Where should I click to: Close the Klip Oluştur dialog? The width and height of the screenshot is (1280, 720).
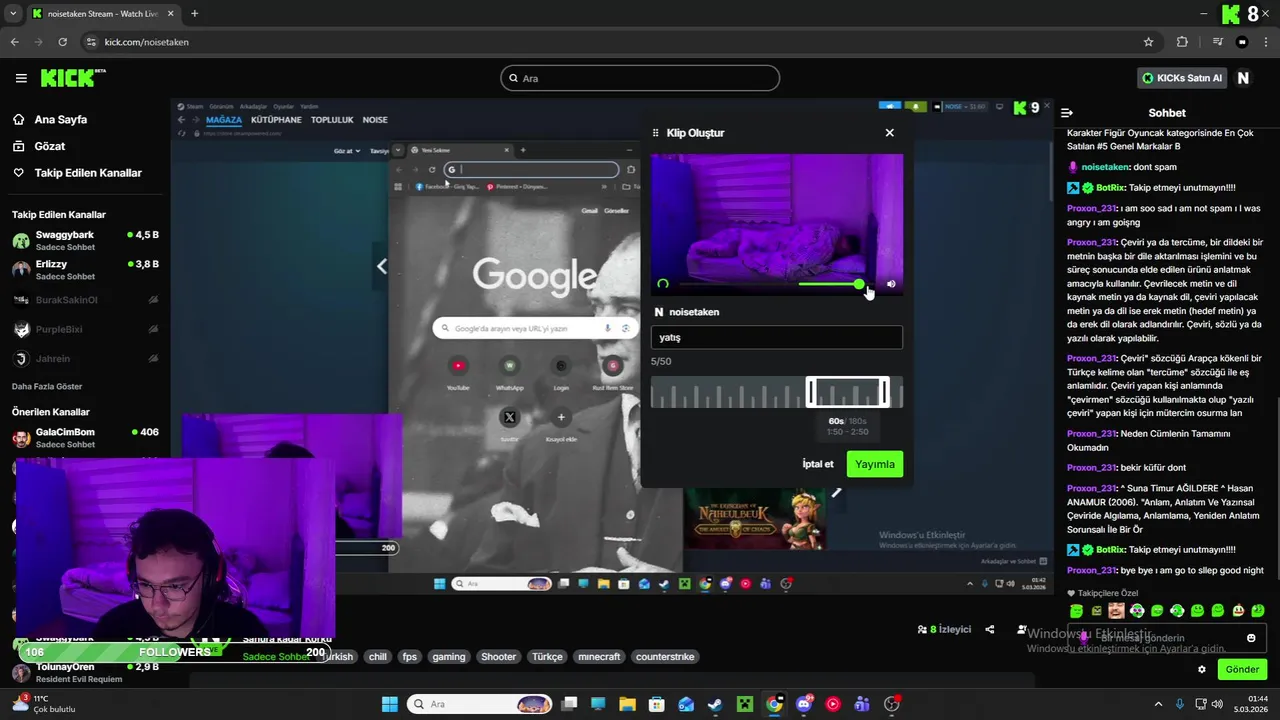click(889, 132)
